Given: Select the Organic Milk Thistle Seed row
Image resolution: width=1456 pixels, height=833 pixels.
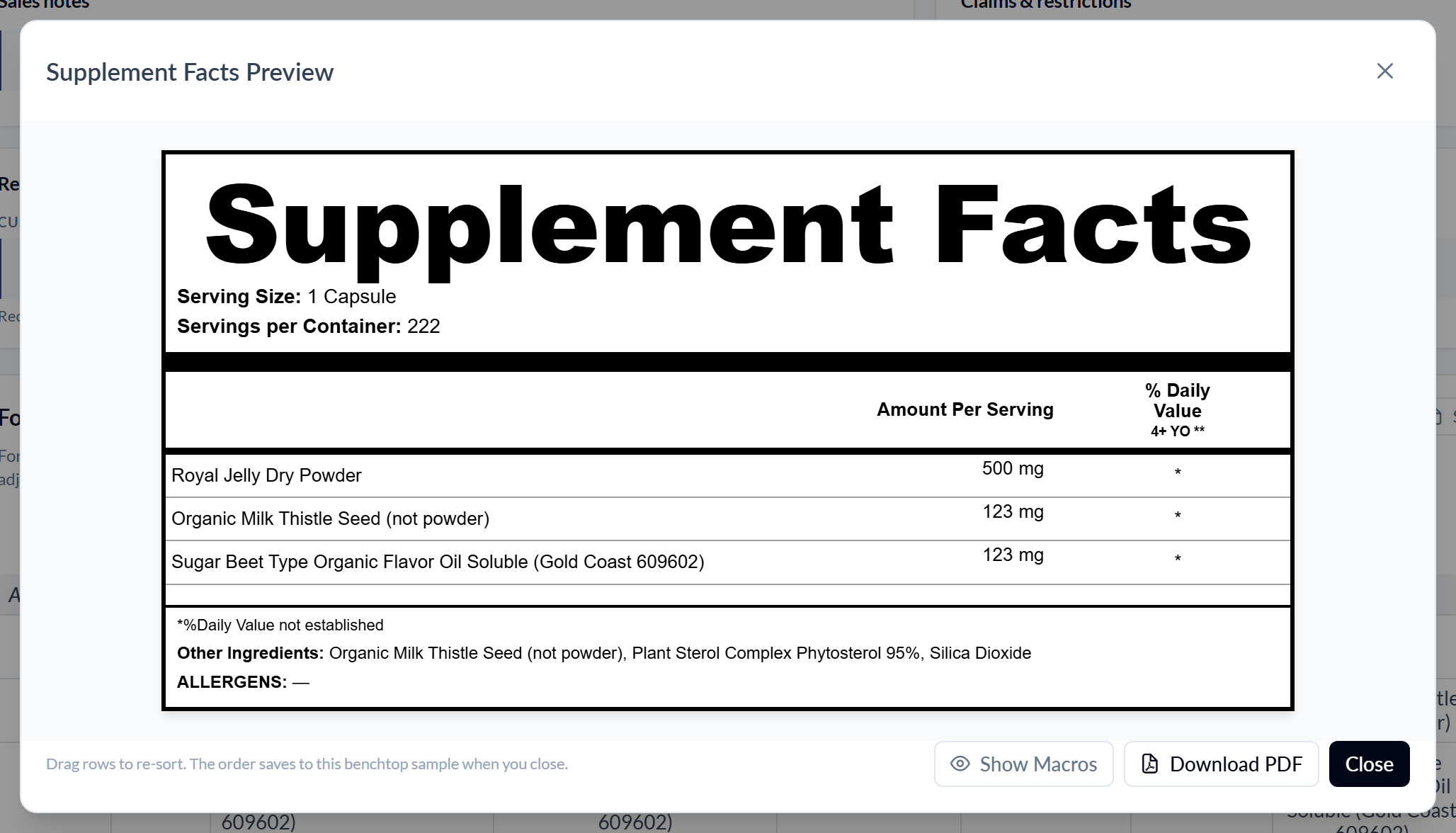Looking at the screenshot, I should pos(727,518).
